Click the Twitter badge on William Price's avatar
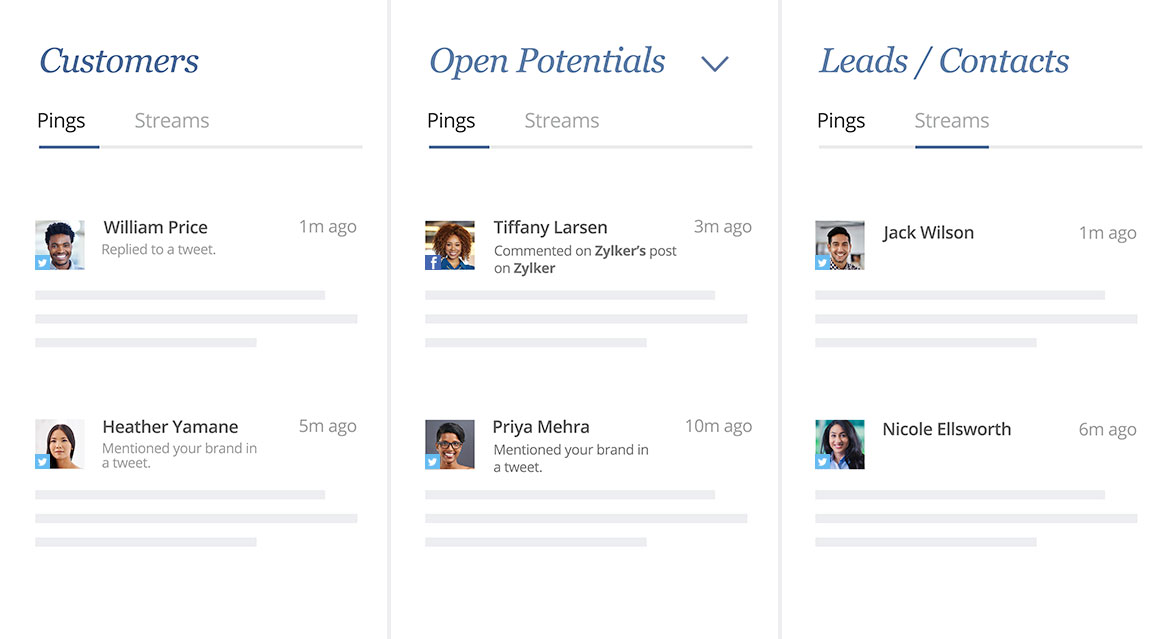1169x639 pixels. tap(42, 262)
